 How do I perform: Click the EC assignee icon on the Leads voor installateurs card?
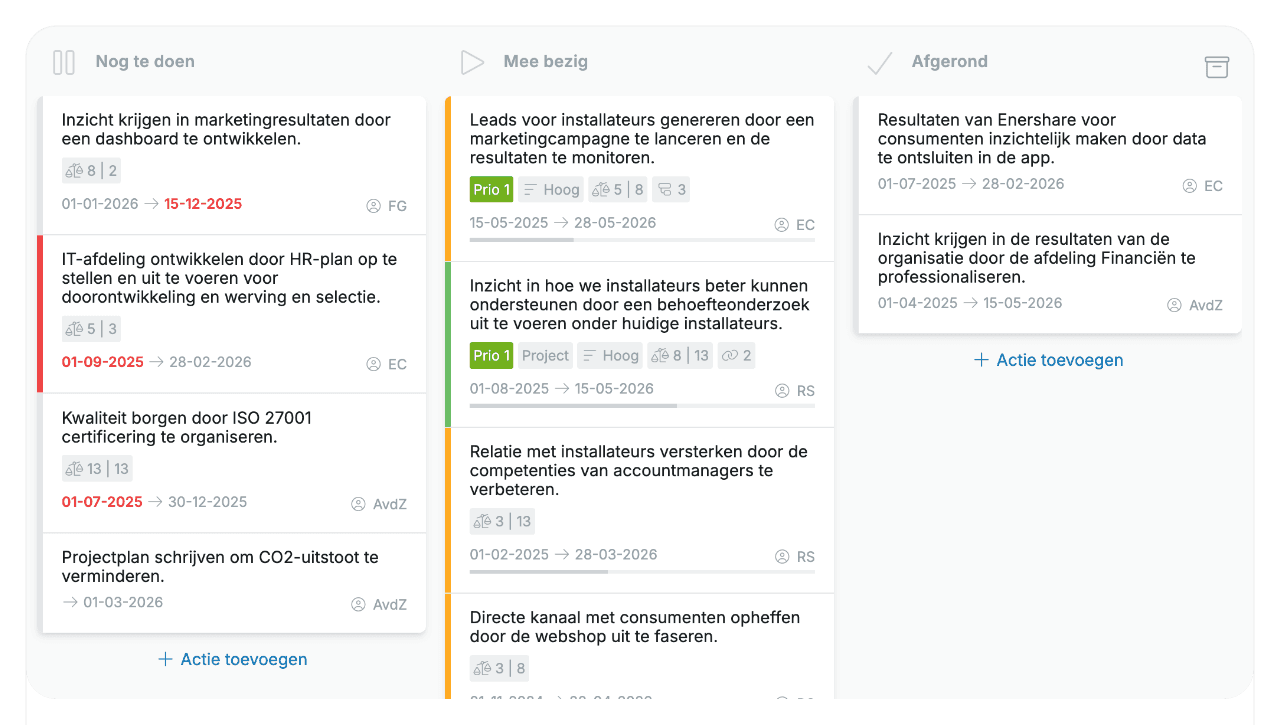click(782, 225)
